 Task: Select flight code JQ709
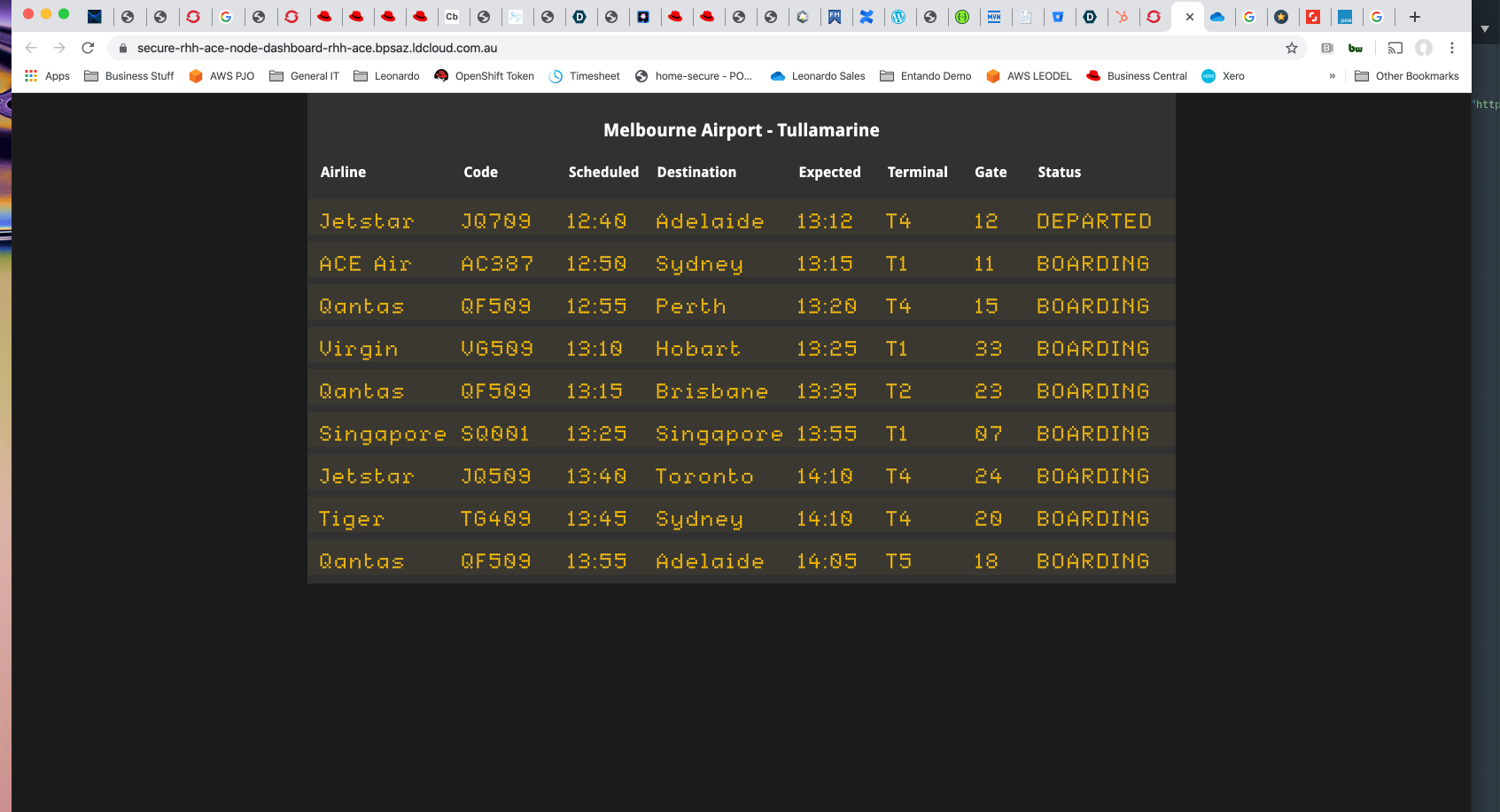coord(496,221)
